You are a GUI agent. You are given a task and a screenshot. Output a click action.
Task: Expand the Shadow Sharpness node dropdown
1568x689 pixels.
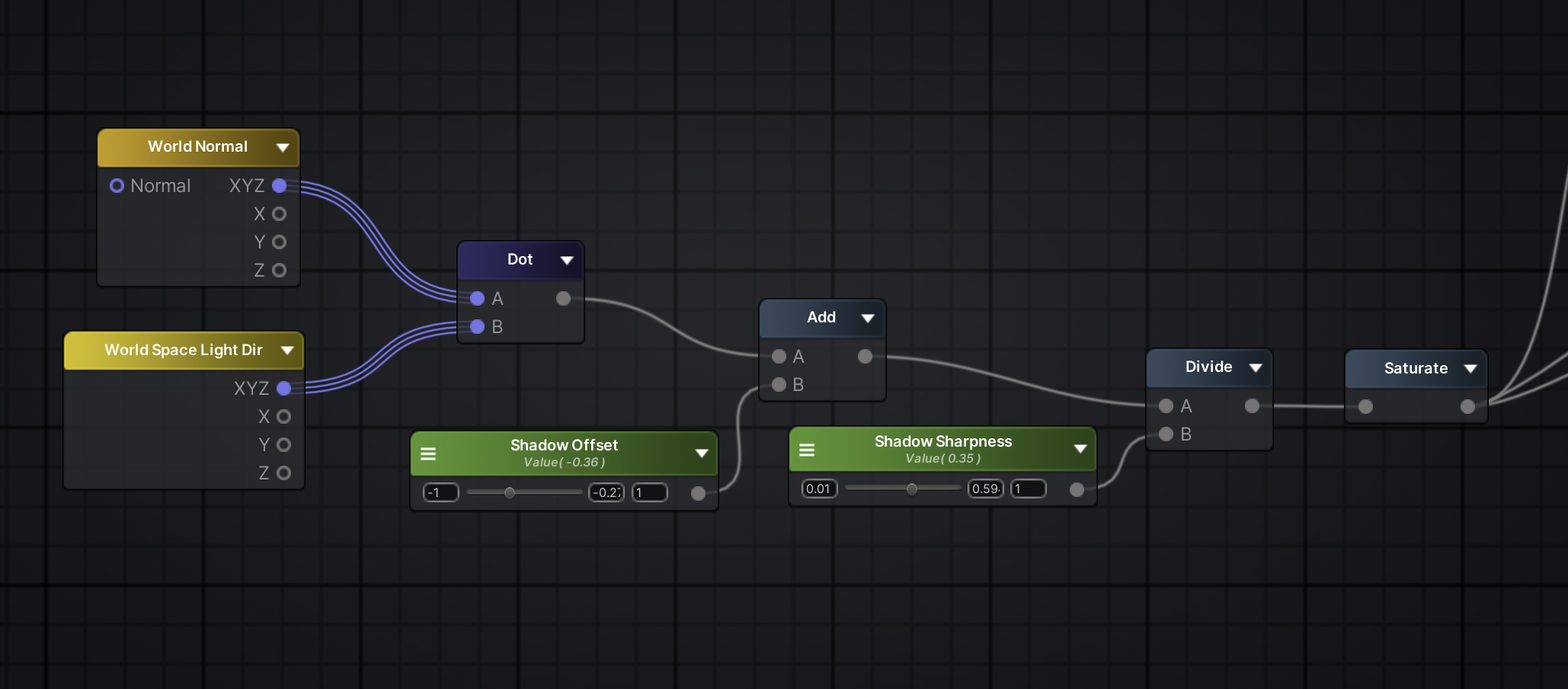pos(1080,449)
